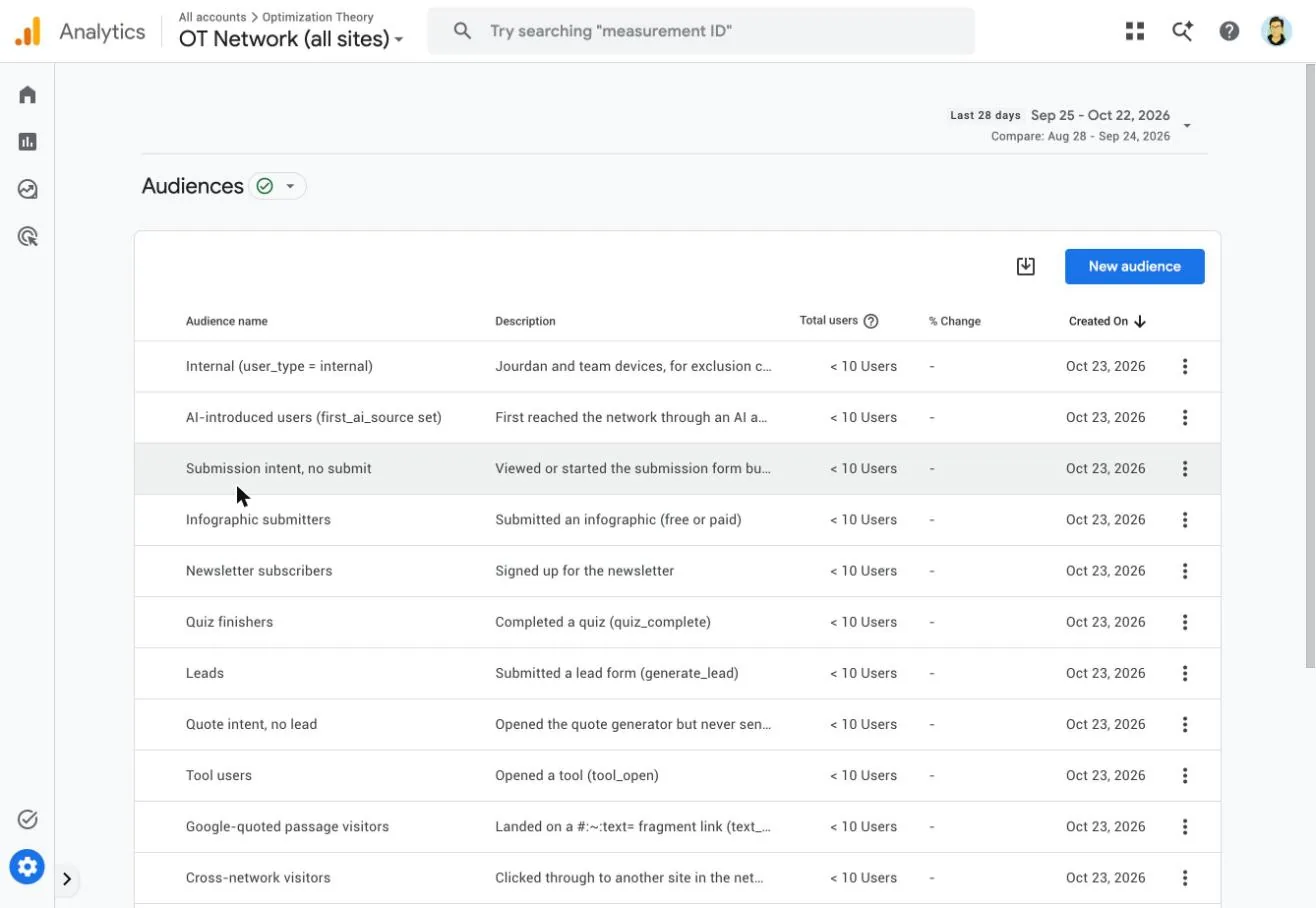
Task: Open the Home icon in sidebar
Action: [27, 95]
